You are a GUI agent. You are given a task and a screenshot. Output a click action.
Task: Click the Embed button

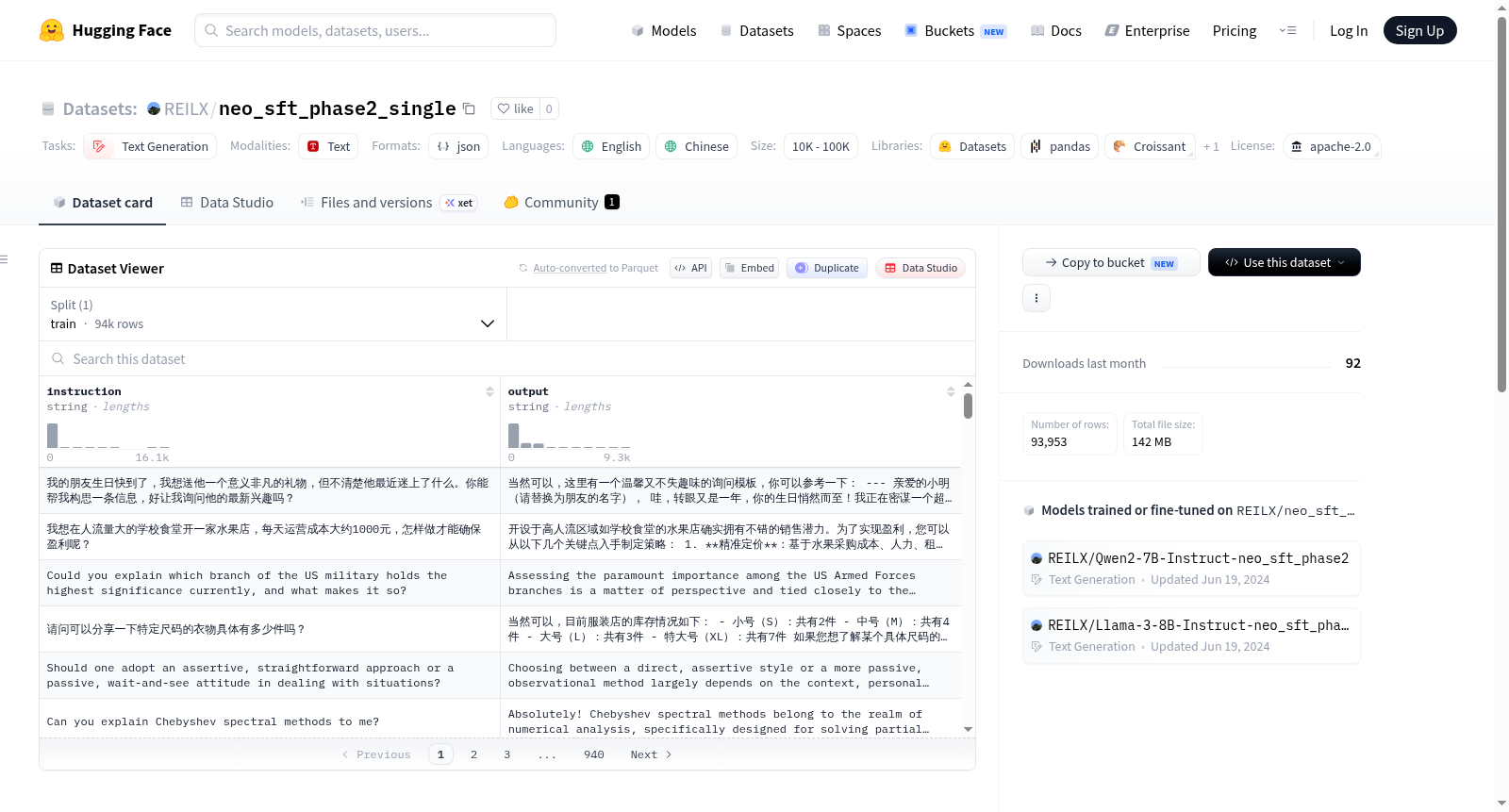point(749,268)
